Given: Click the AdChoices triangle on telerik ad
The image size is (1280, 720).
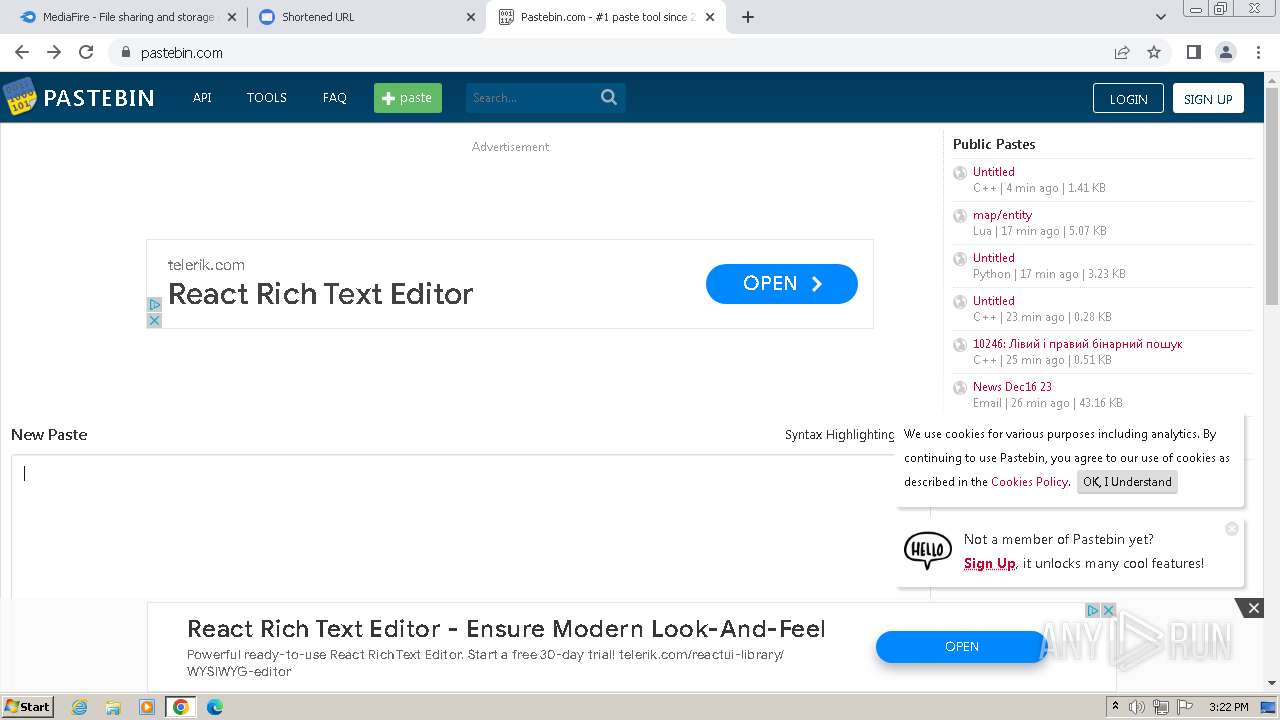Looking at the screenshot, I should [154, 304].
